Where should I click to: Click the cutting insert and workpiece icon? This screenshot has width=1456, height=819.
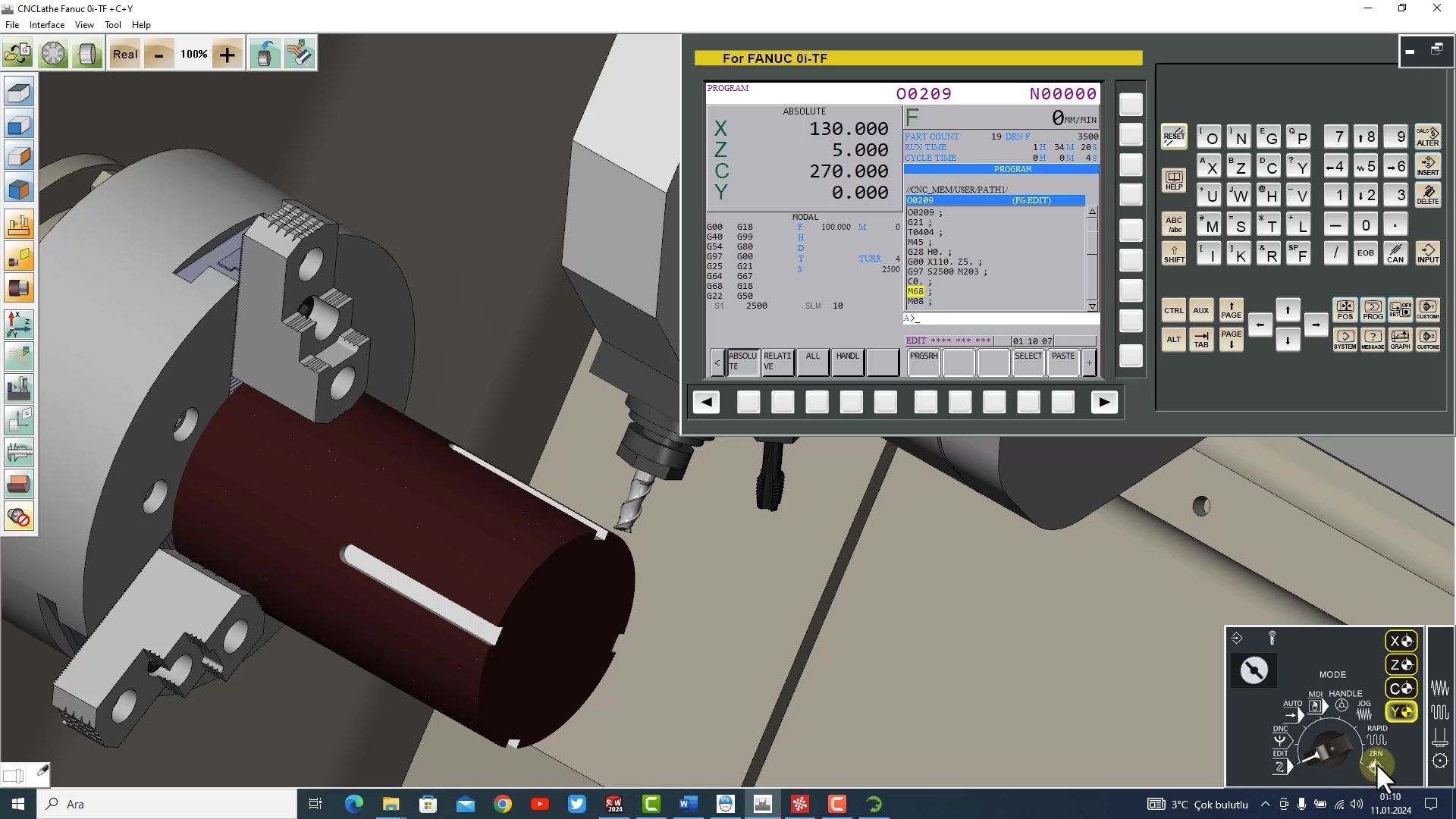[x=19, y=257]
